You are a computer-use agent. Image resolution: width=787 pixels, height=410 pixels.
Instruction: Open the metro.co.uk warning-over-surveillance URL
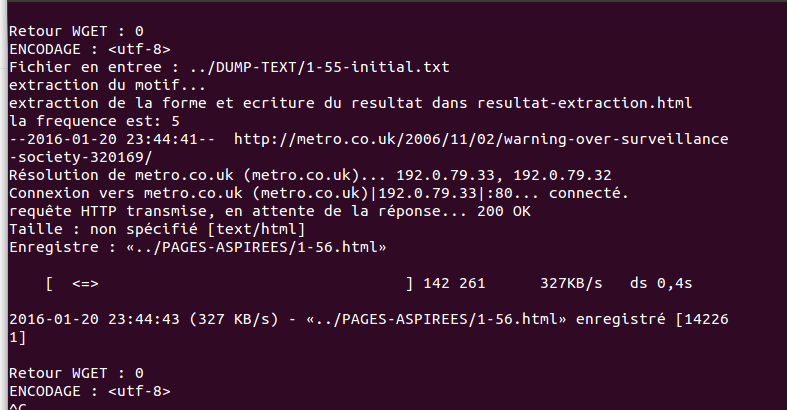[x=480, y=139]
